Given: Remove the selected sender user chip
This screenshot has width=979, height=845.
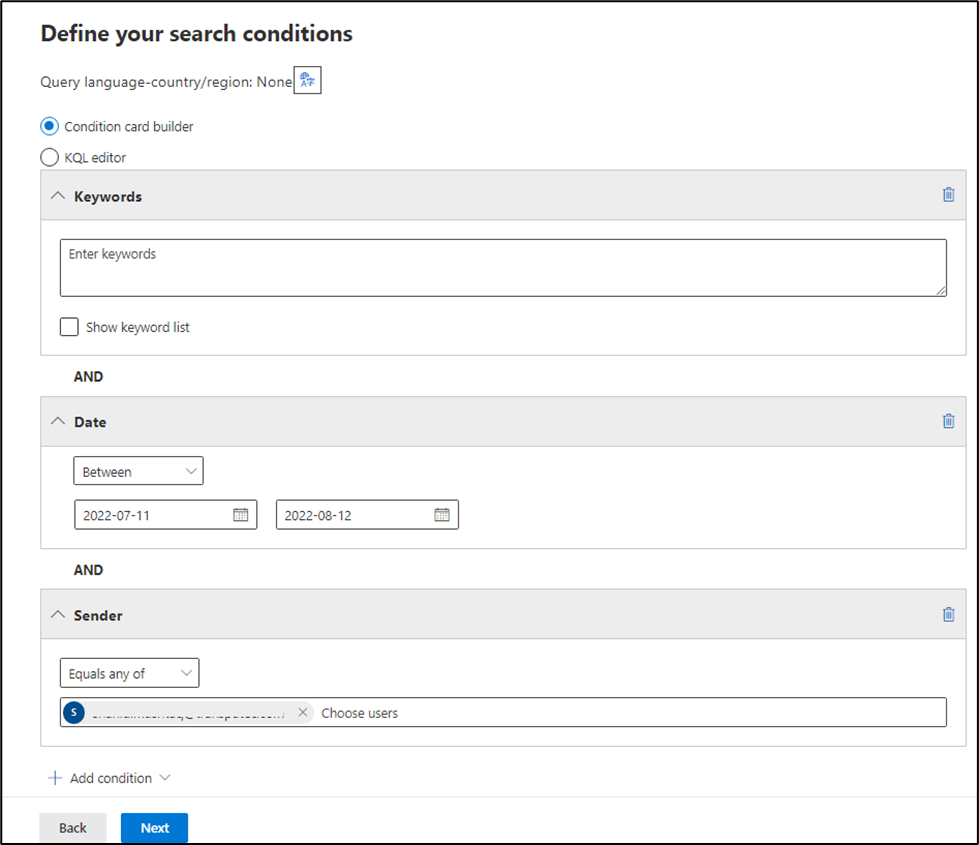Looking at the screenshot, I should point(303,712).
